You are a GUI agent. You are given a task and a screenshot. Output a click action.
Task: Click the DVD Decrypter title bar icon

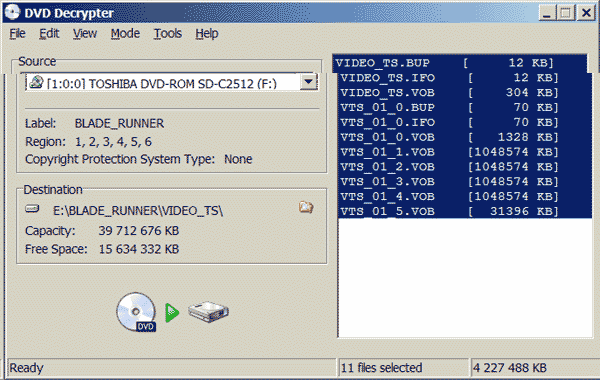pos(12,12)
